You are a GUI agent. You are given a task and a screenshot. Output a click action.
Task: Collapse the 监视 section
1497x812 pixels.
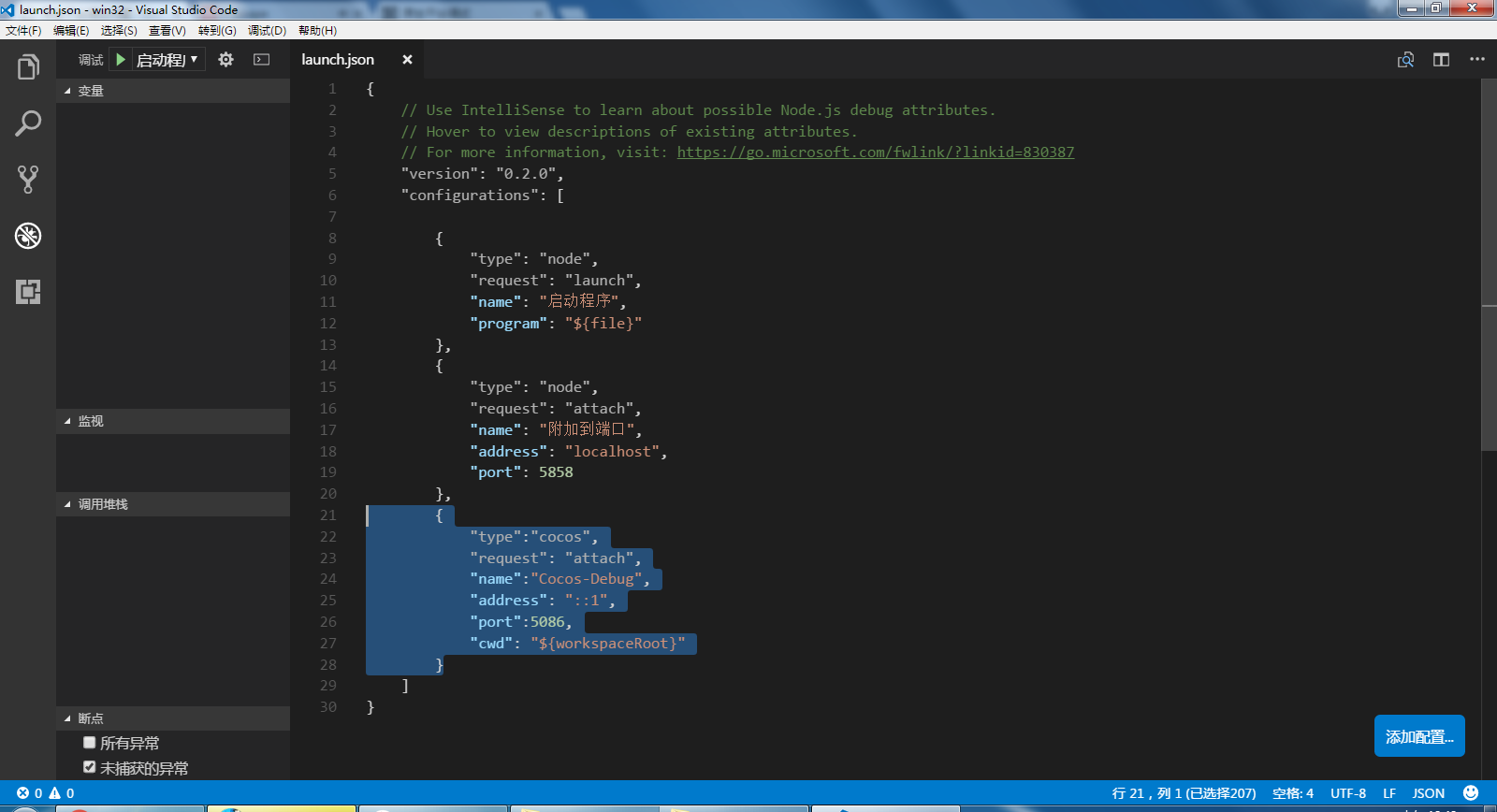pos(173,421)
